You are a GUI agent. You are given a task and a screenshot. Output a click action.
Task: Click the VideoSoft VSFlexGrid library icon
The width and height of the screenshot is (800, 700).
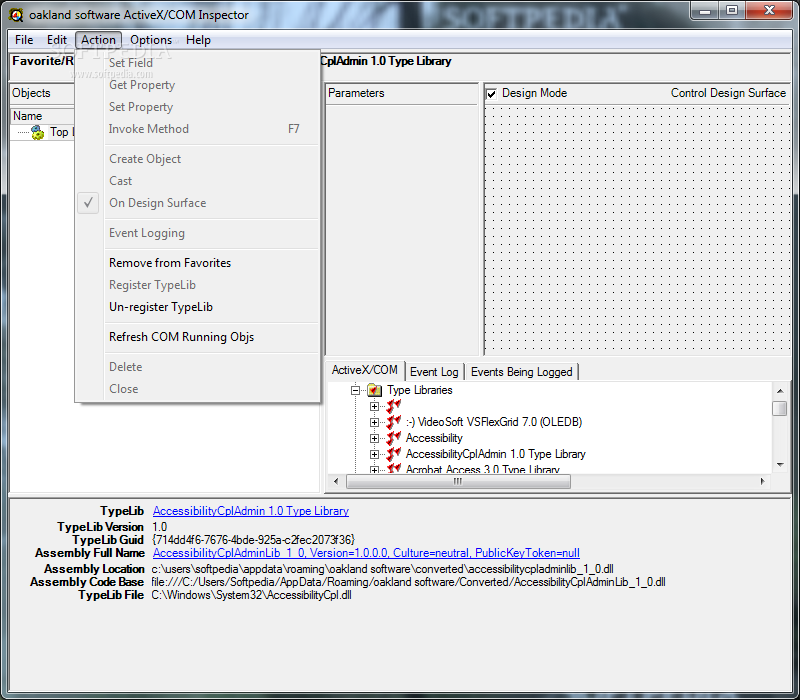[x=393, y=422]
